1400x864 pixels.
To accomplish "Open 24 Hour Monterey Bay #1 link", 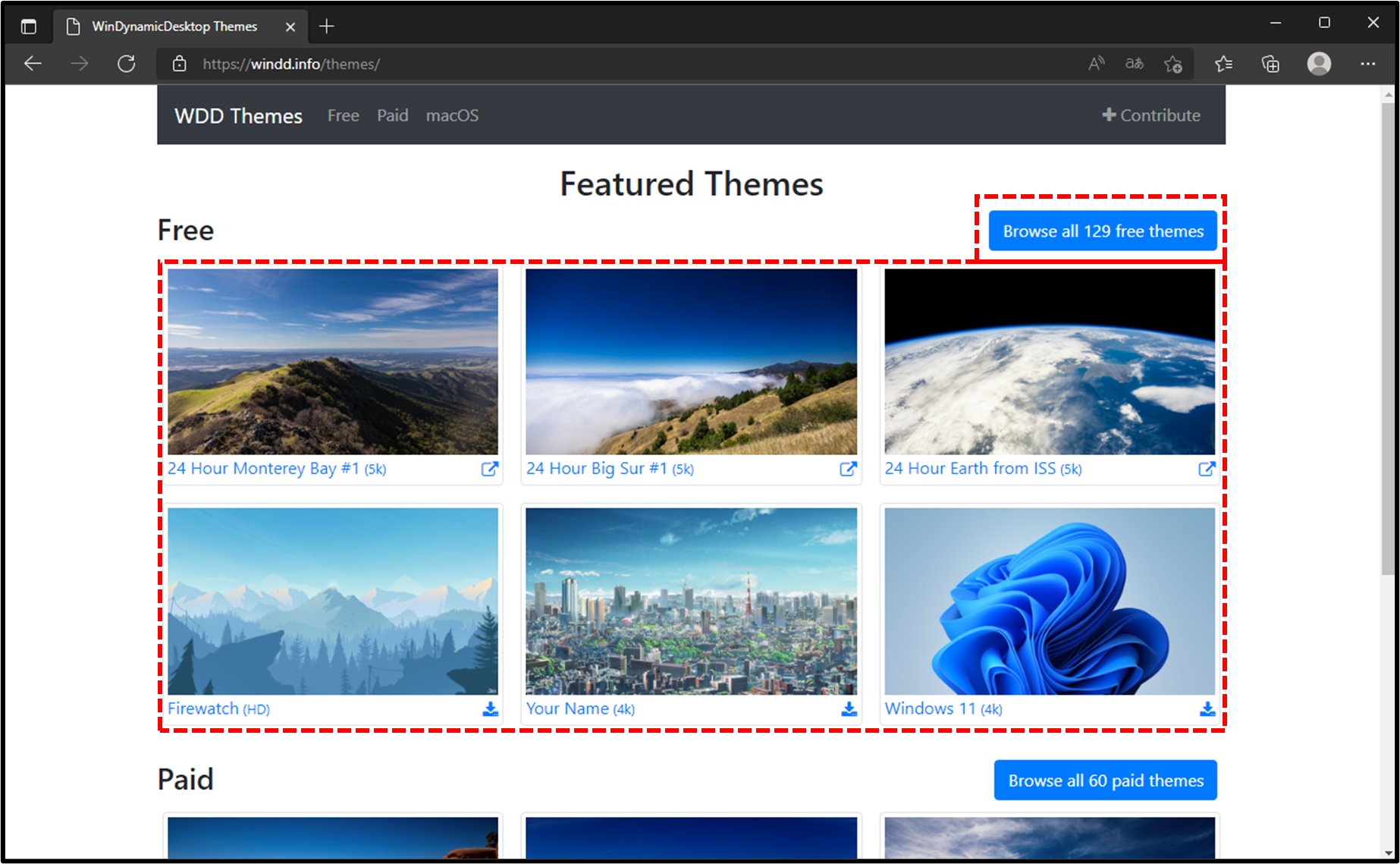I will point(277,469).
